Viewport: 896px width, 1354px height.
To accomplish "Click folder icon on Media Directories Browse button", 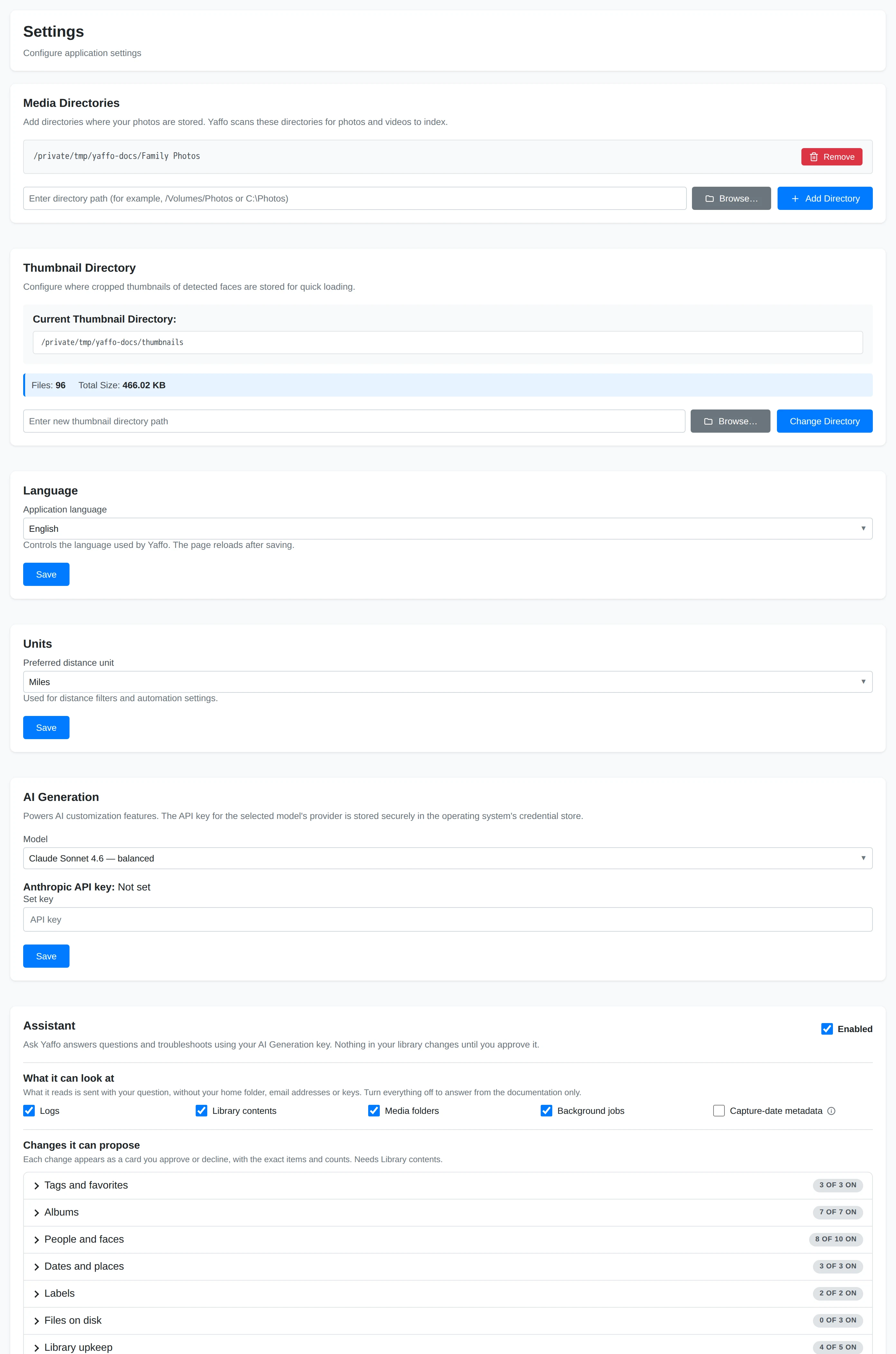I will tap(709, 198).
